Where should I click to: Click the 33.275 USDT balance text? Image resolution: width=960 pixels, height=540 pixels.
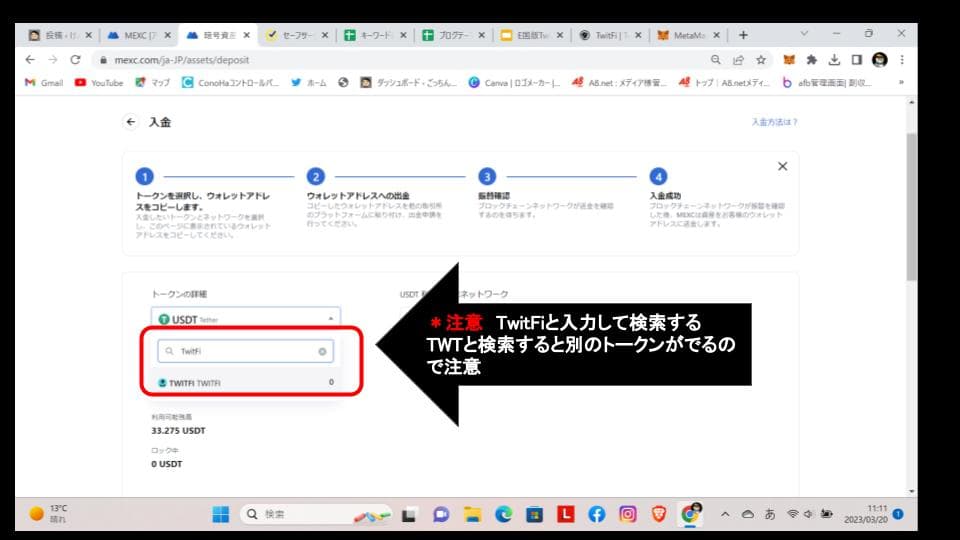coord(178,430)
